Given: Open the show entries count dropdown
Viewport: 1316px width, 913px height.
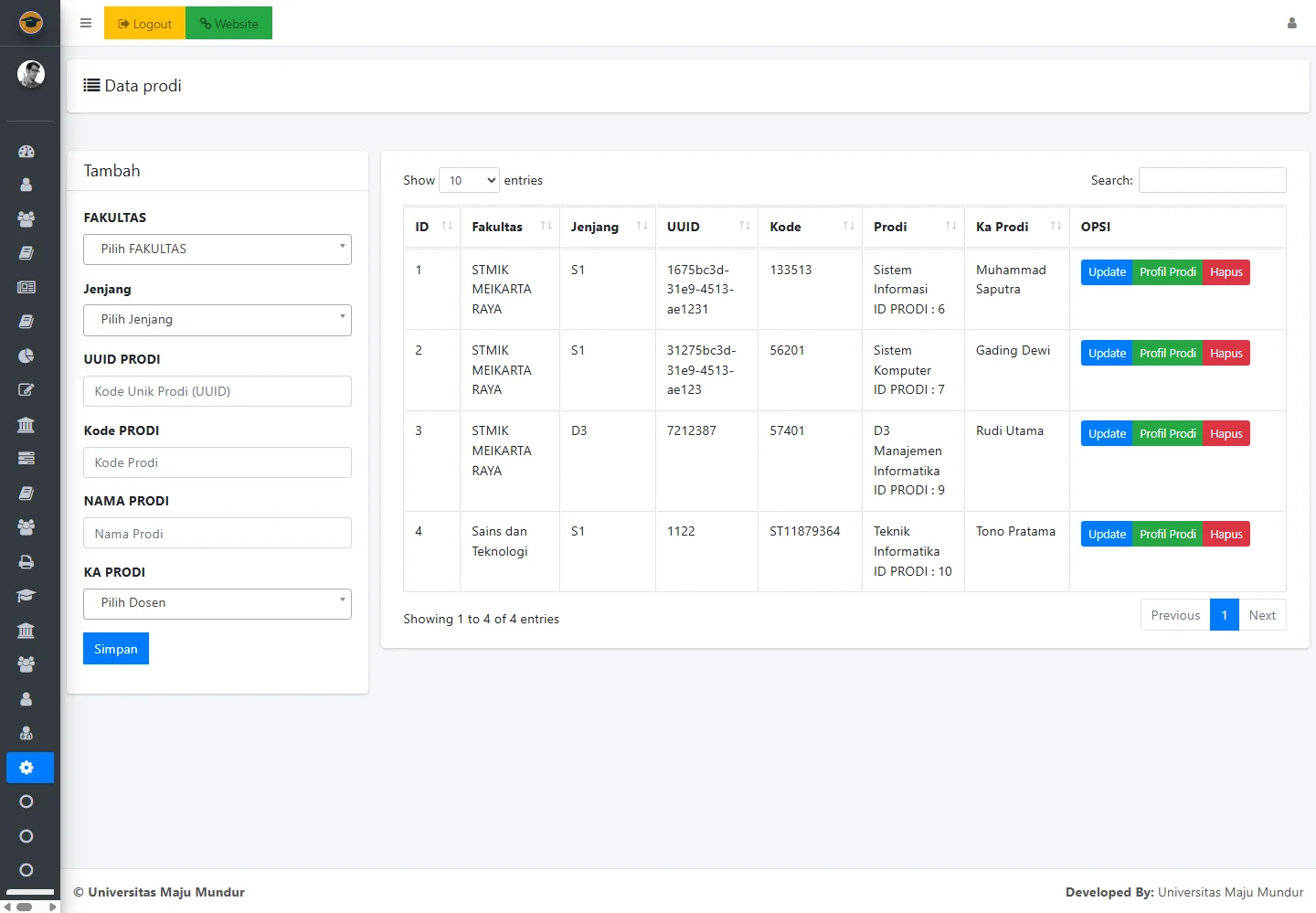Looking at the screenshot, I should pyautogui.click(x=469, y=180).
